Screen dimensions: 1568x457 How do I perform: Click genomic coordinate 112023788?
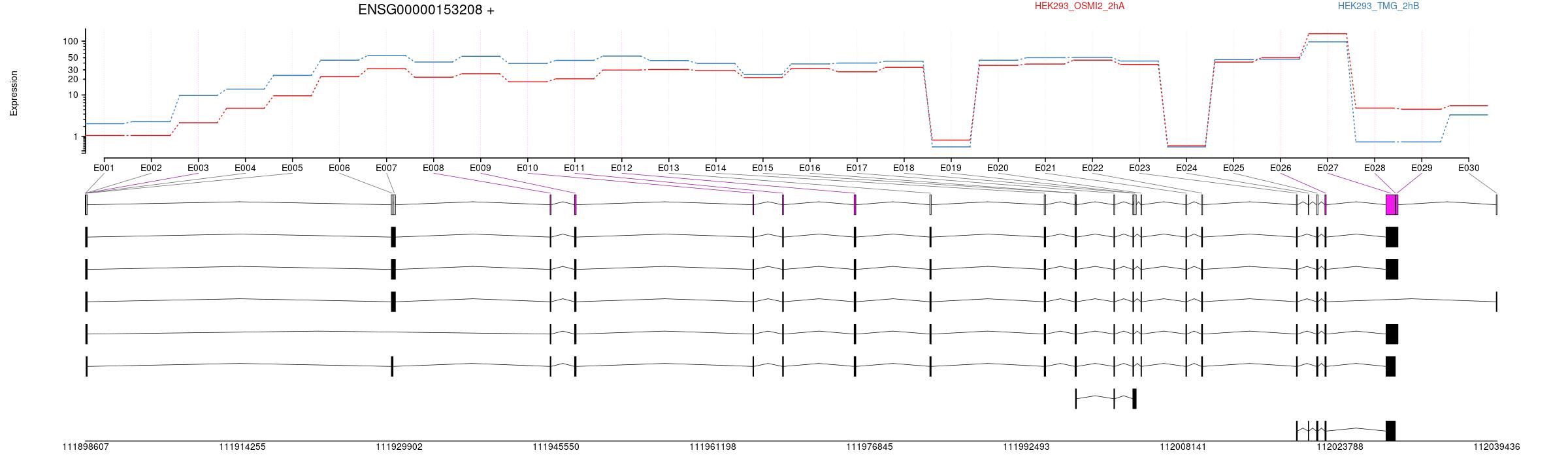(1340, 447)
